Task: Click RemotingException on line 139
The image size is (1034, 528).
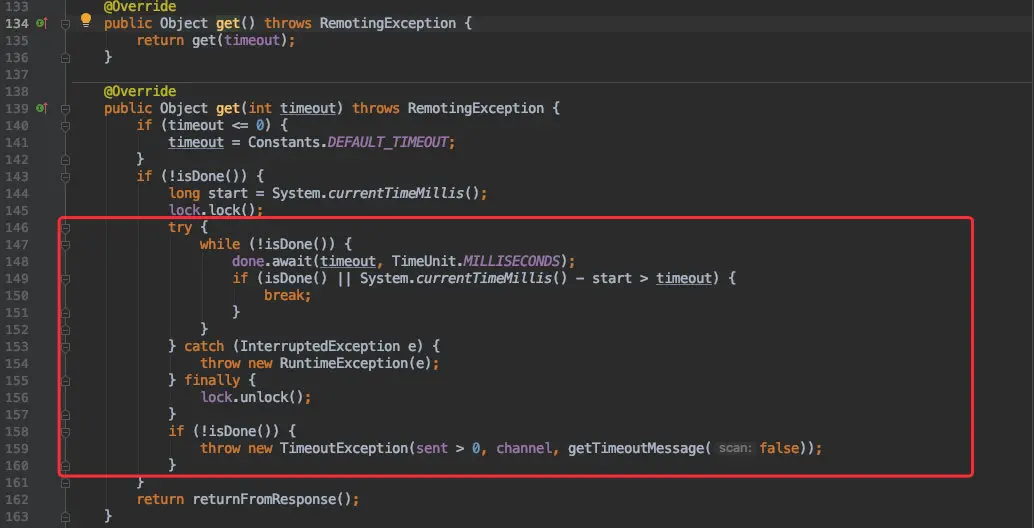Action: pyautogui.click(x=476, y=108)
